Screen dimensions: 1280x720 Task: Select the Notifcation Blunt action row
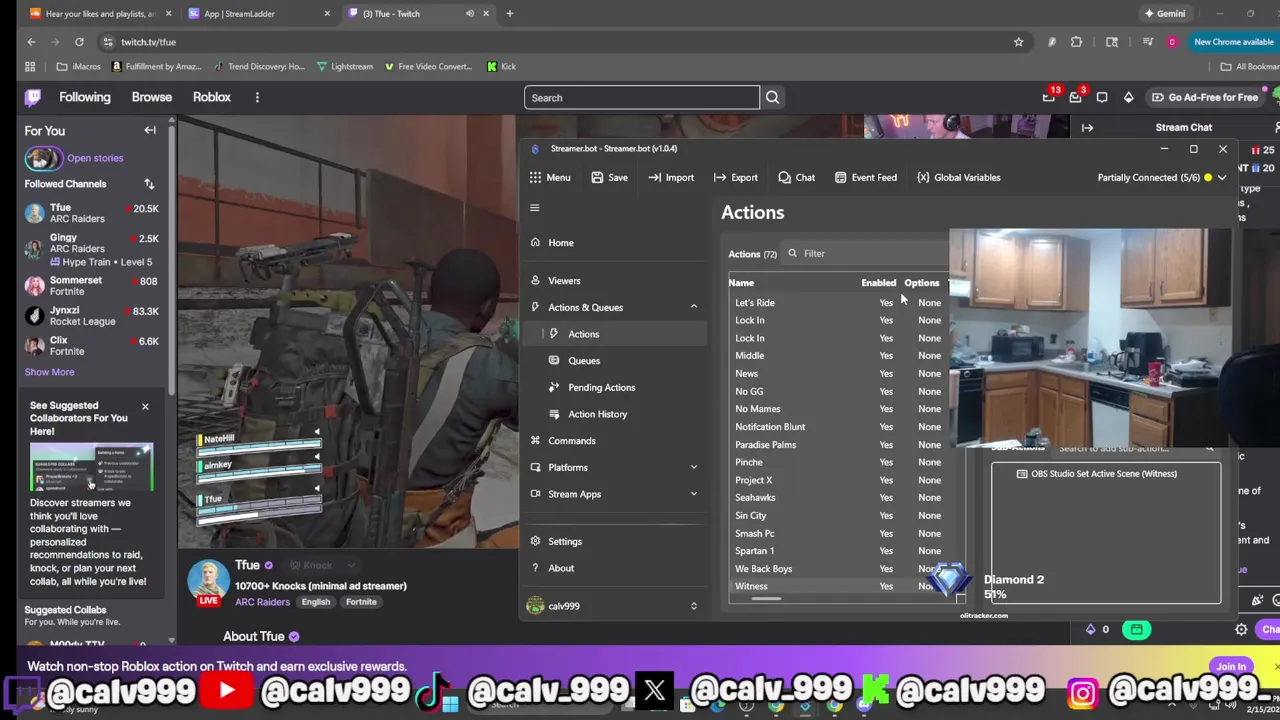[x=838, y=427]
